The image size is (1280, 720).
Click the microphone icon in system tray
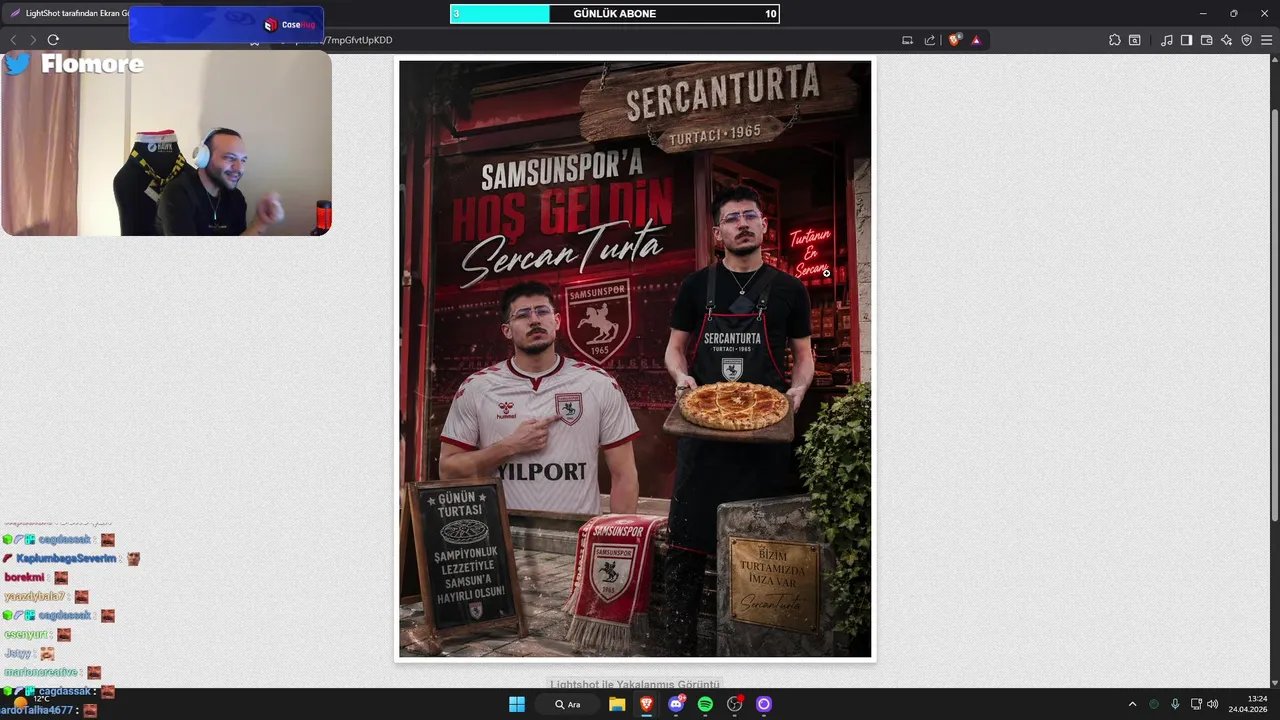[1175, 704]
